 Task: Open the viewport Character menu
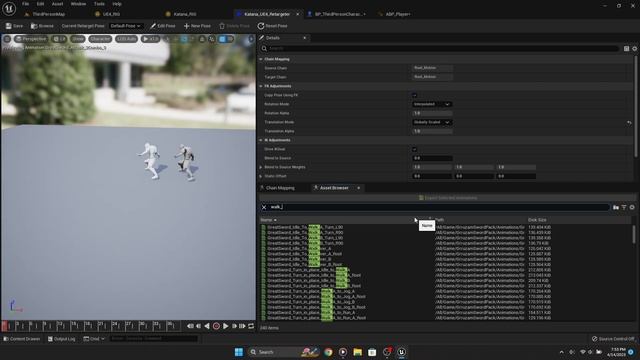coord(100,39)
